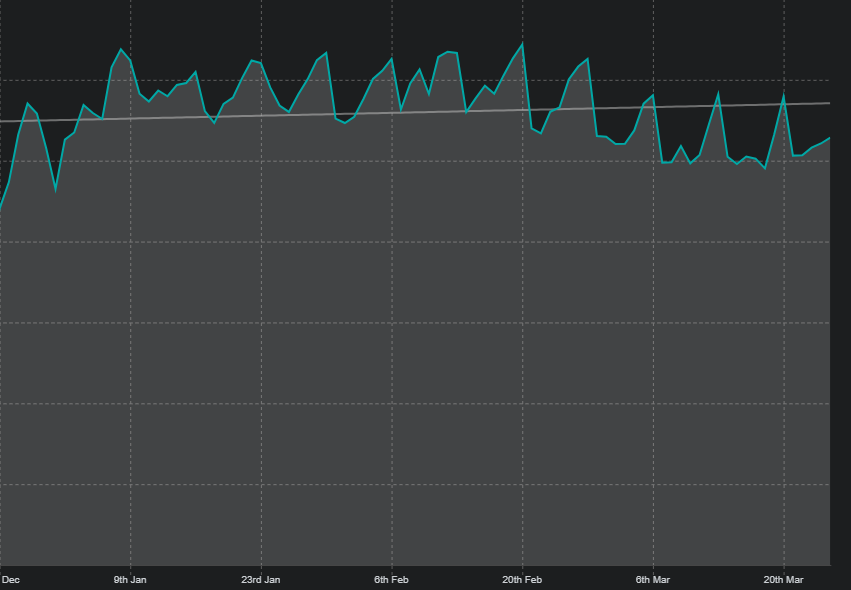Image resolution: width=851 pixels, height=590 pixels.
Task: Click the gray trend line at its right end
Action: [x=828, y=103]
